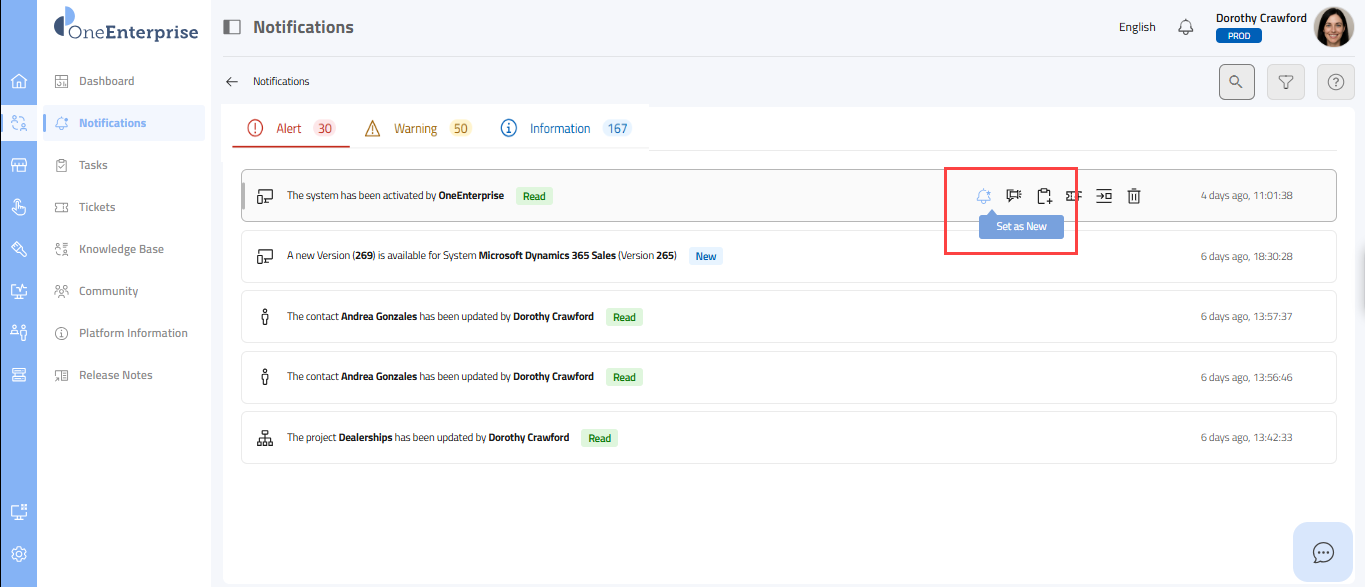Screen dimensions: 1365x587
Task: Open the English language selector
Action: tap(1137, 28)
